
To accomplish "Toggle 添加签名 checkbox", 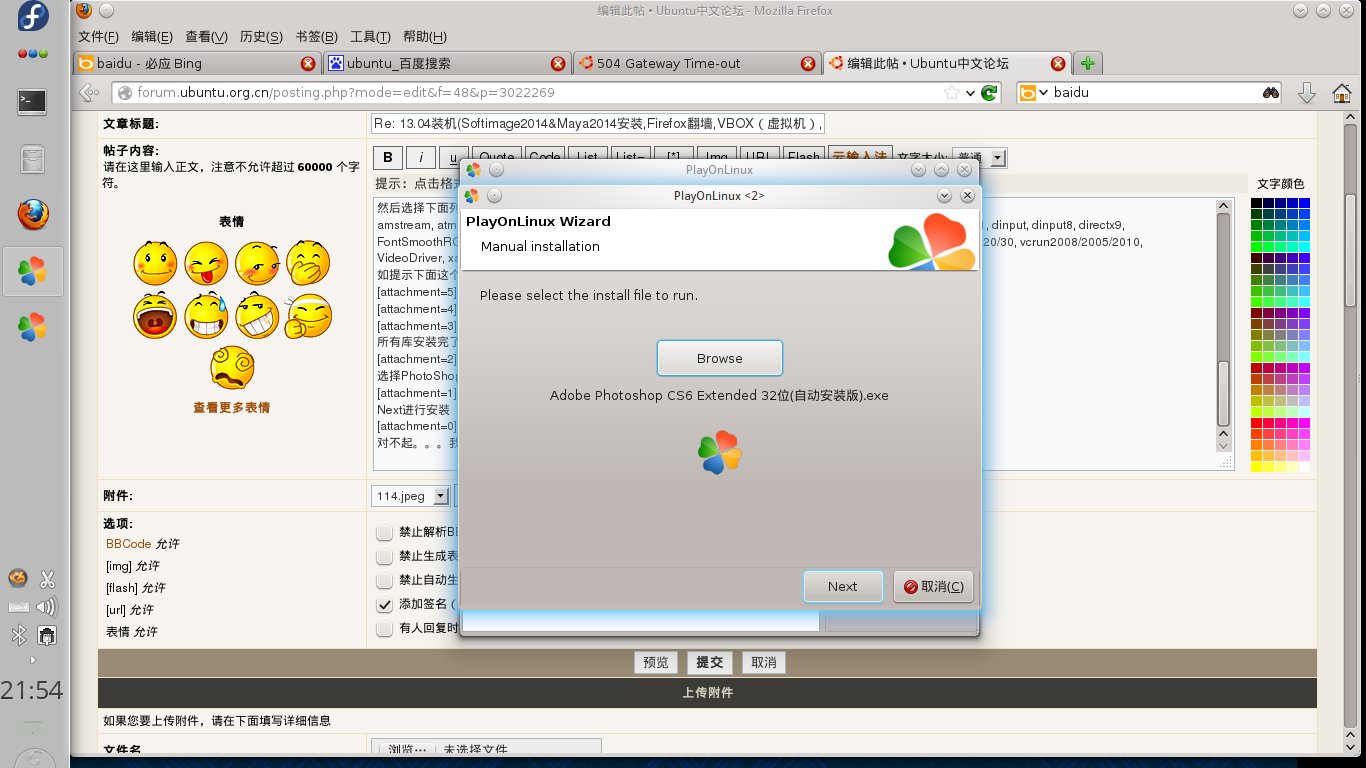I will 384,605.
